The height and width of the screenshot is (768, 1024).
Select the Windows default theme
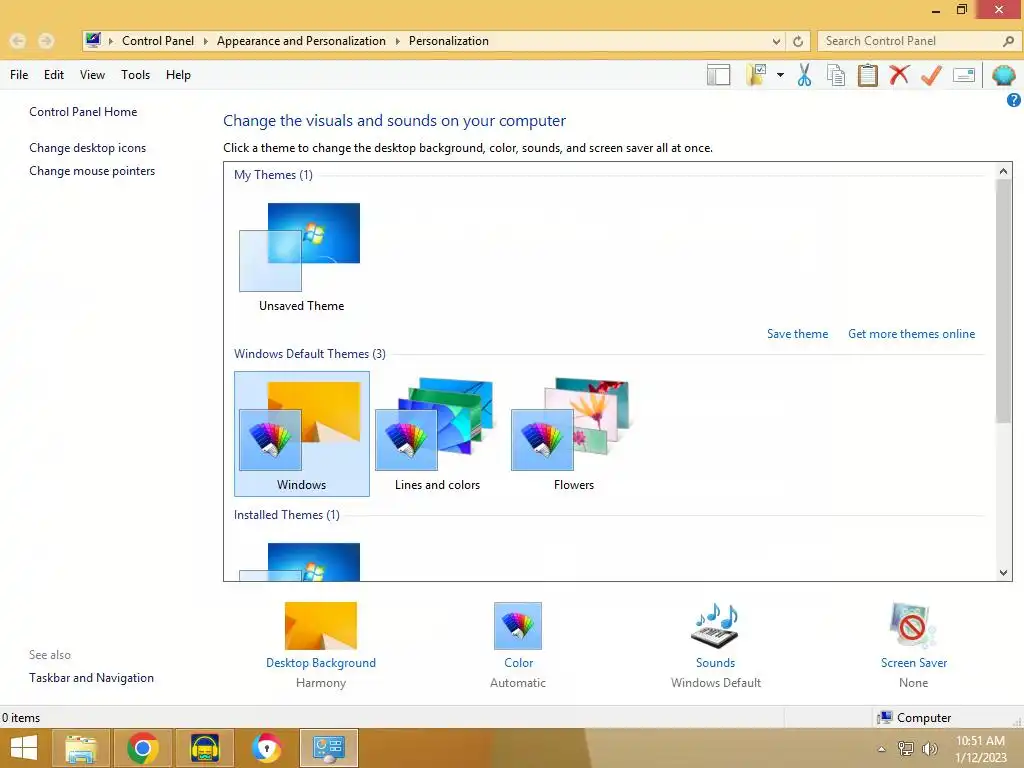[302, 434]
